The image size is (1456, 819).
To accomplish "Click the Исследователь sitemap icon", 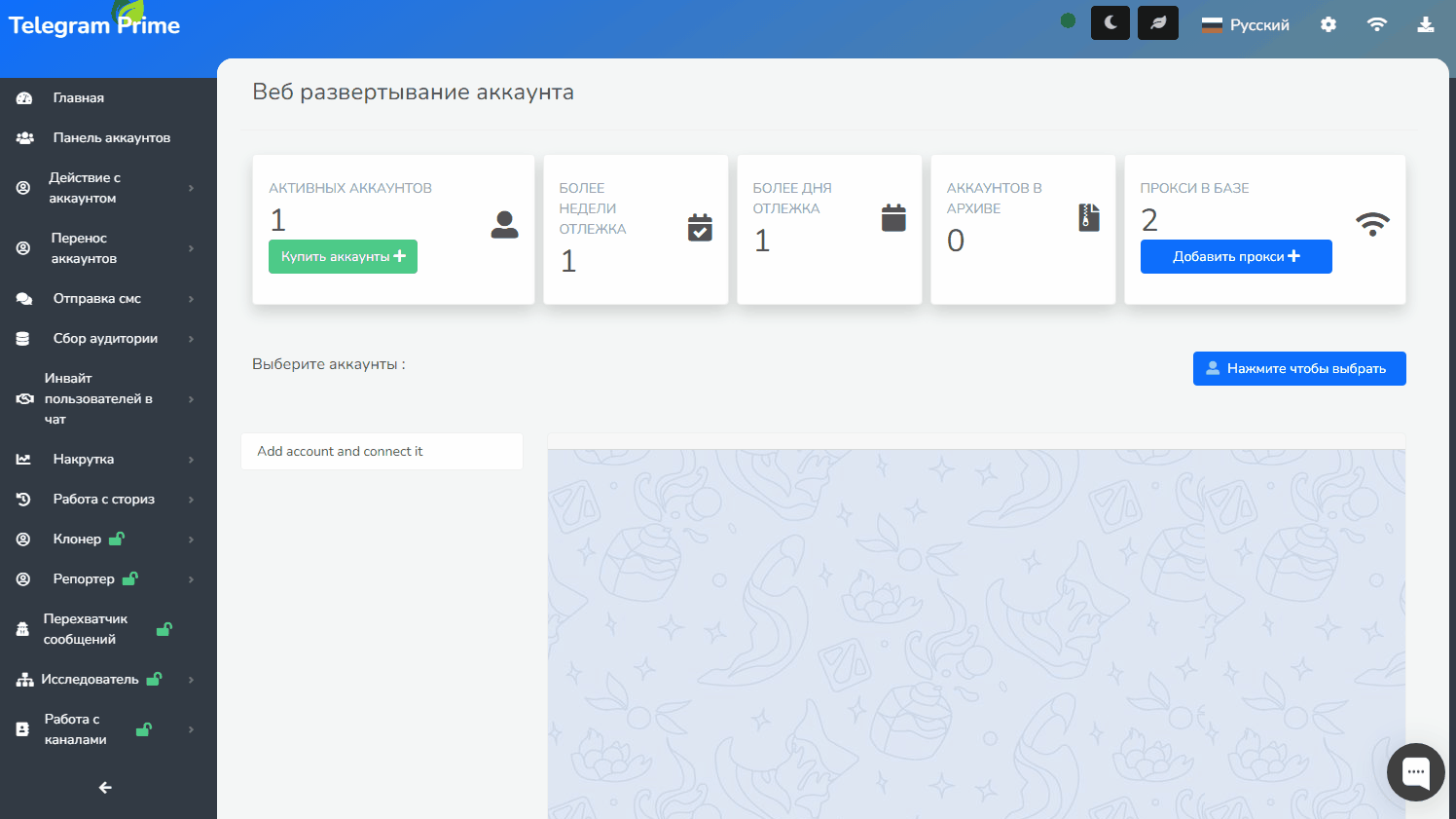I will pyautogui.click(x=24, y=680).
